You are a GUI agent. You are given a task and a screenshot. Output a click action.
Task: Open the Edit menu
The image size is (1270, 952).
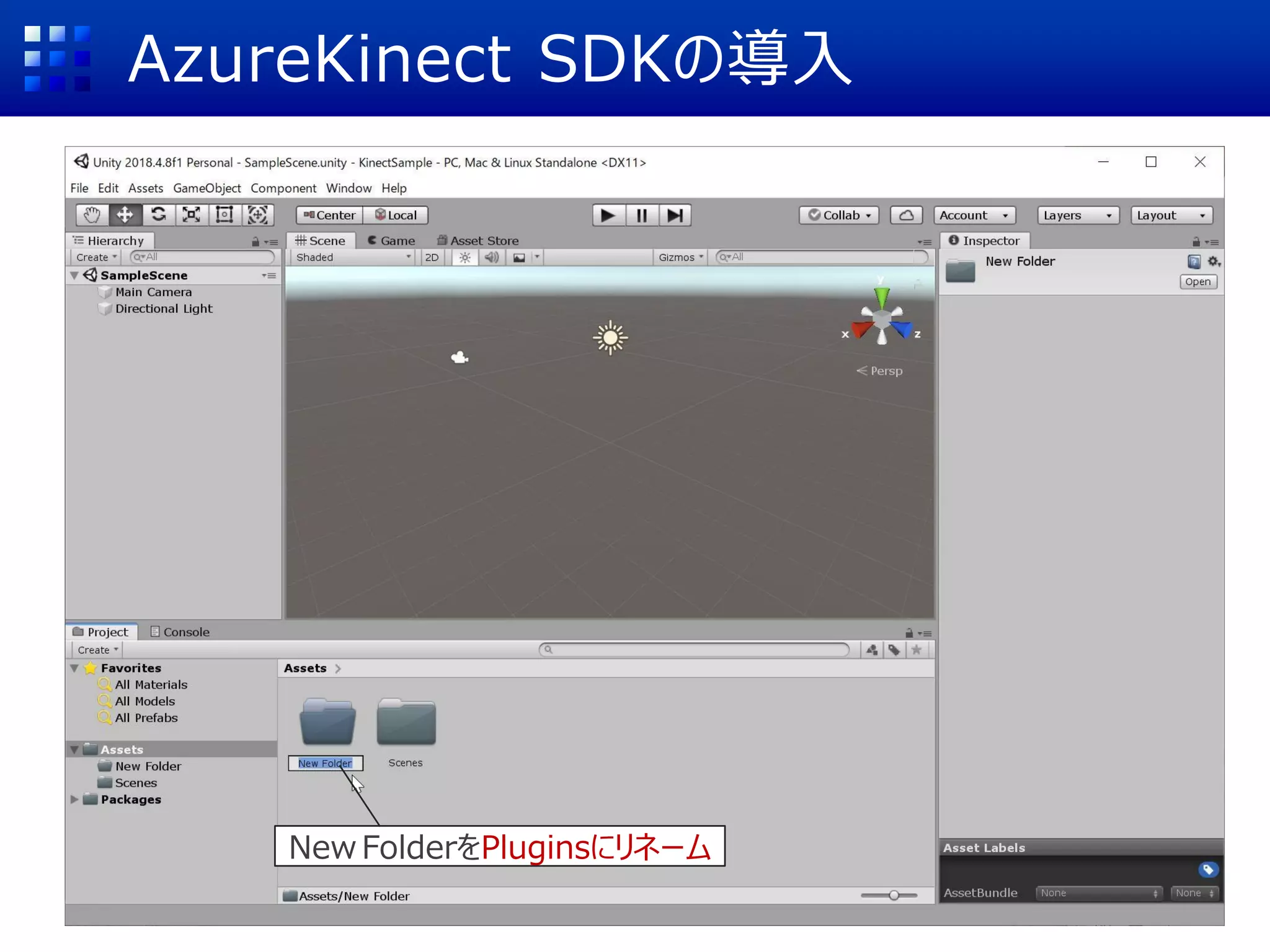tap(108, 188)
